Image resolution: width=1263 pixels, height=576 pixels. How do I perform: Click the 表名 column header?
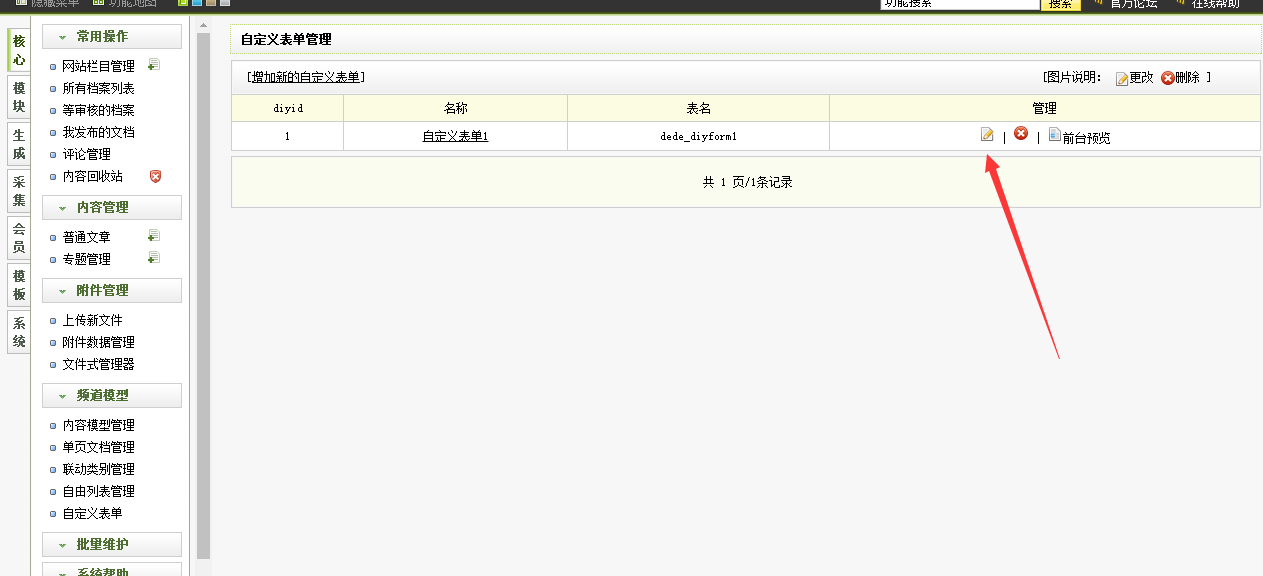[x=699, y=108]
